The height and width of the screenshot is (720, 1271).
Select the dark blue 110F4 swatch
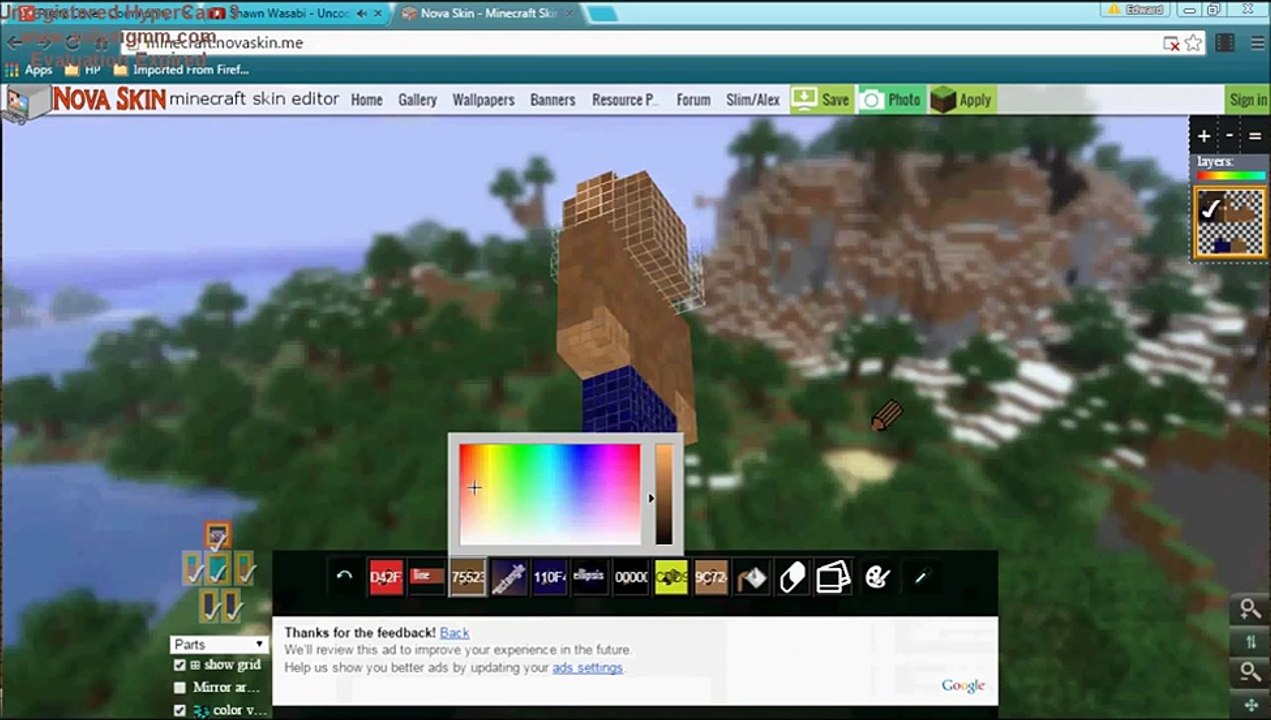(x=550, y=577)
